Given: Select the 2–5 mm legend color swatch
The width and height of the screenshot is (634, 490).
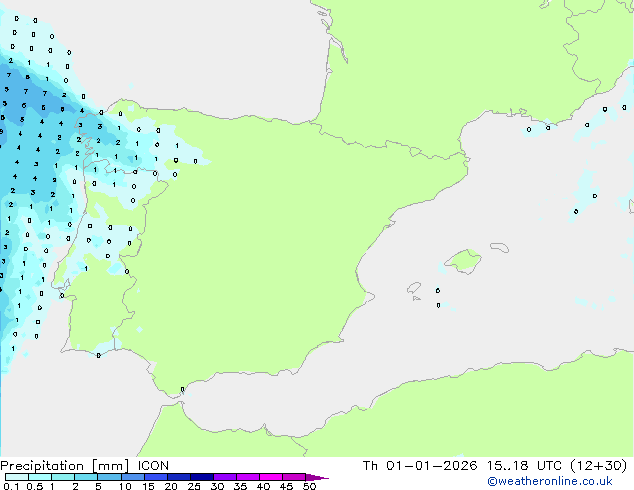Looking at the screenshot, I should coord(87,477).
